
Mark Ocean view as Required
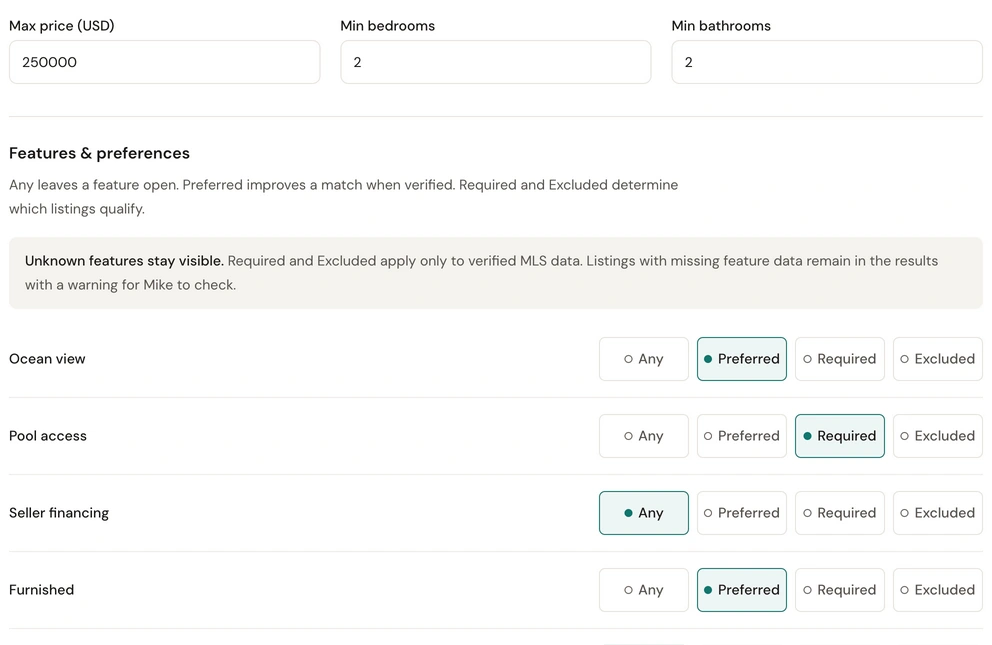click(x=840, y=359)
